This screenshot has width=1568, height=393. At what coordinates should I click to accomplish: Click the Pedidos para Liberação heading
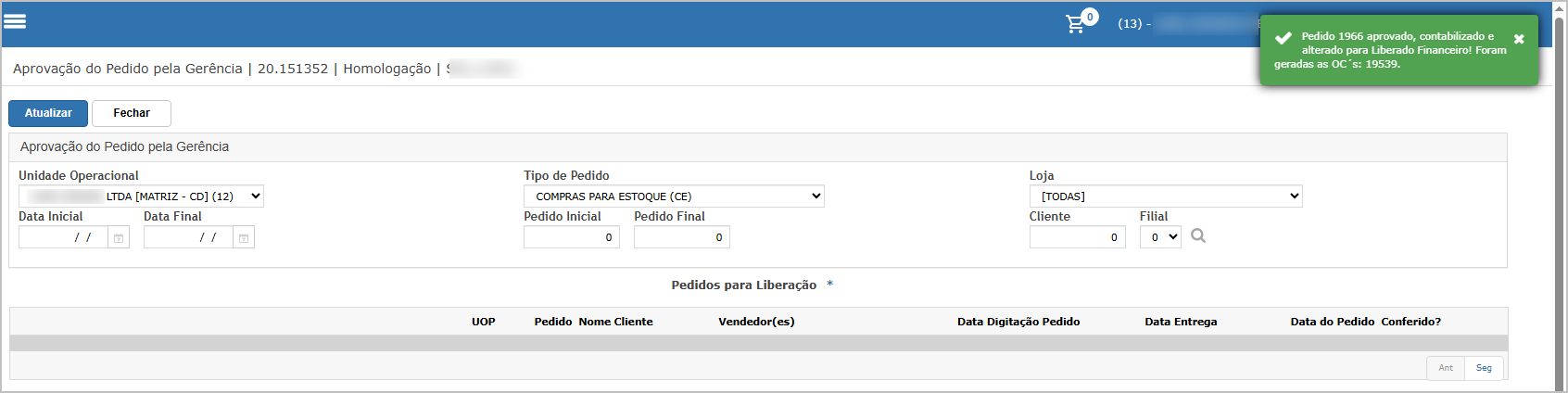pos(744,285)
